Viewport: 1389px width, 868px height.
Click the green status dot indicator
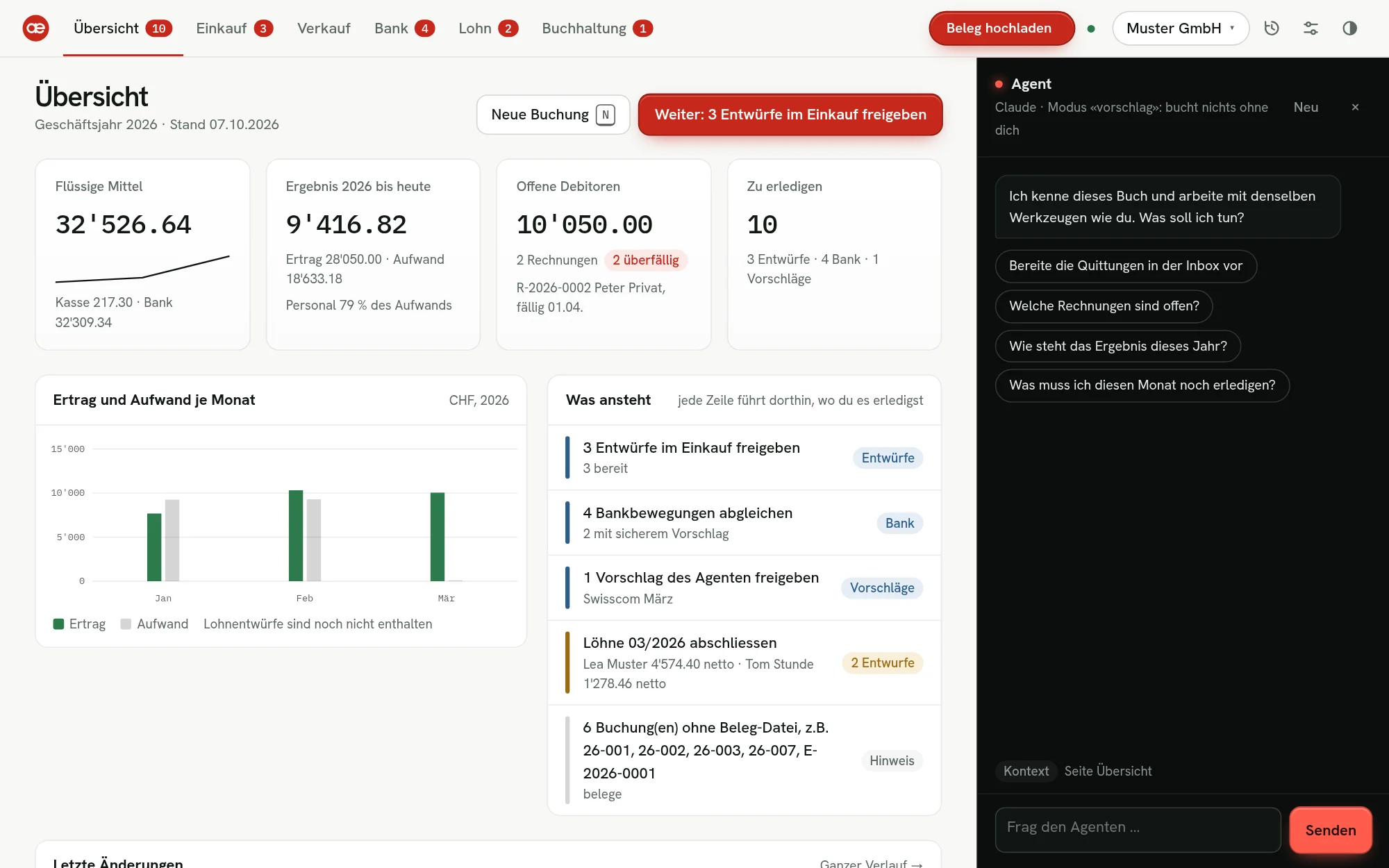point(1091,28)
